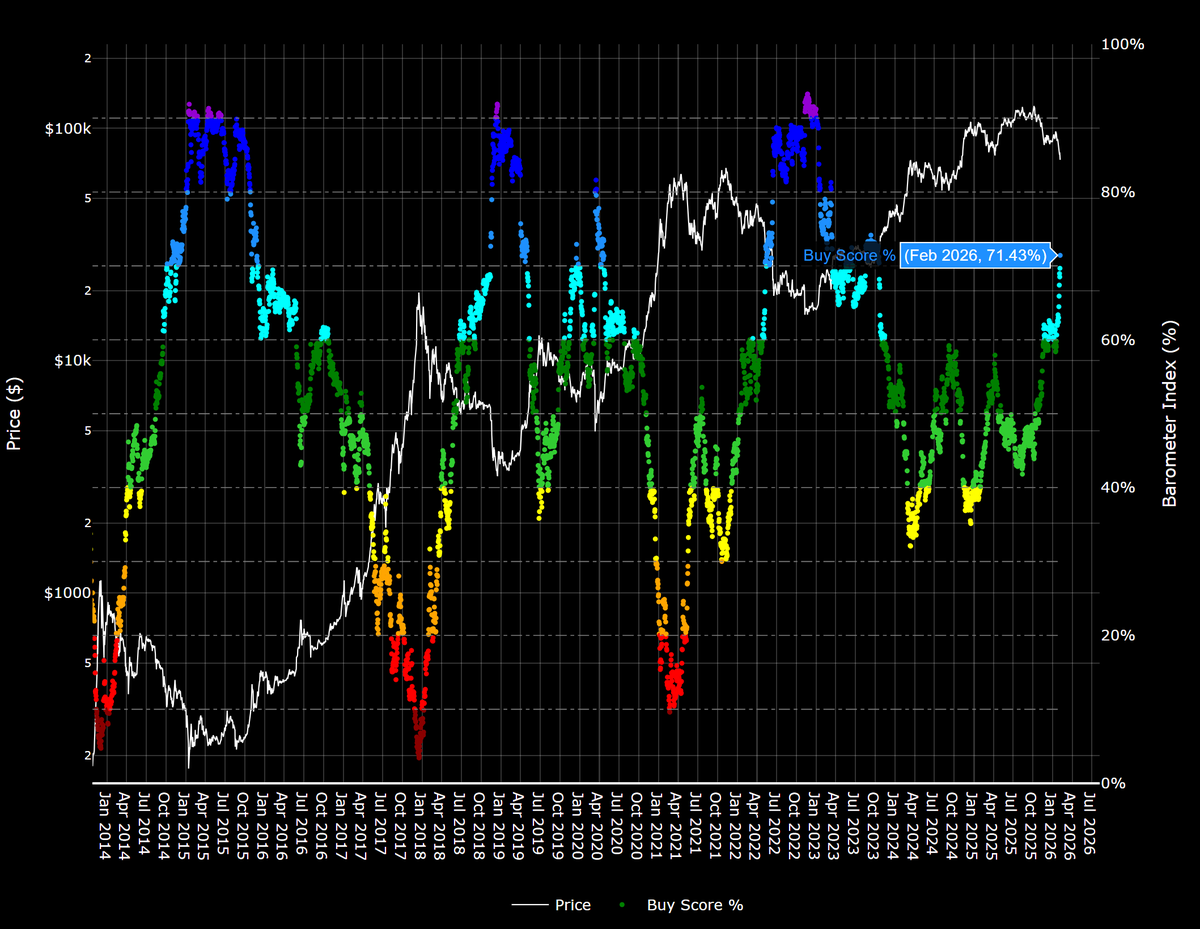The image size is (1200, 929).
Task: Click the $100k price tick label
Action: click(68, 129)
